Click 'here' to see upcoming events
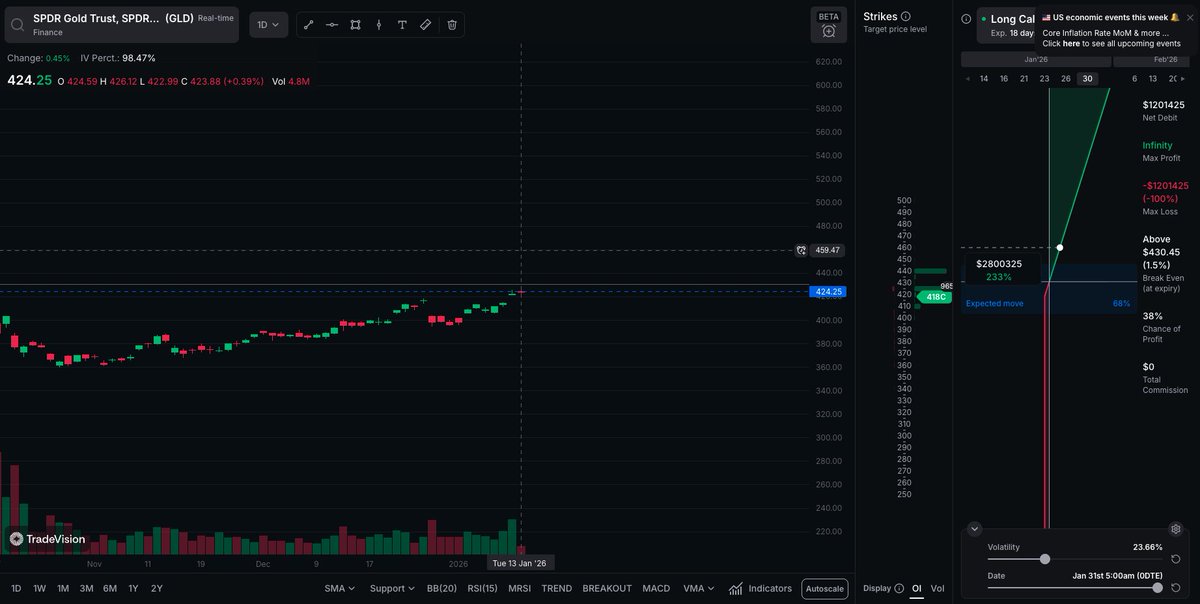Viewport: 1200px width, 604px height. [x=1070, y=44]
